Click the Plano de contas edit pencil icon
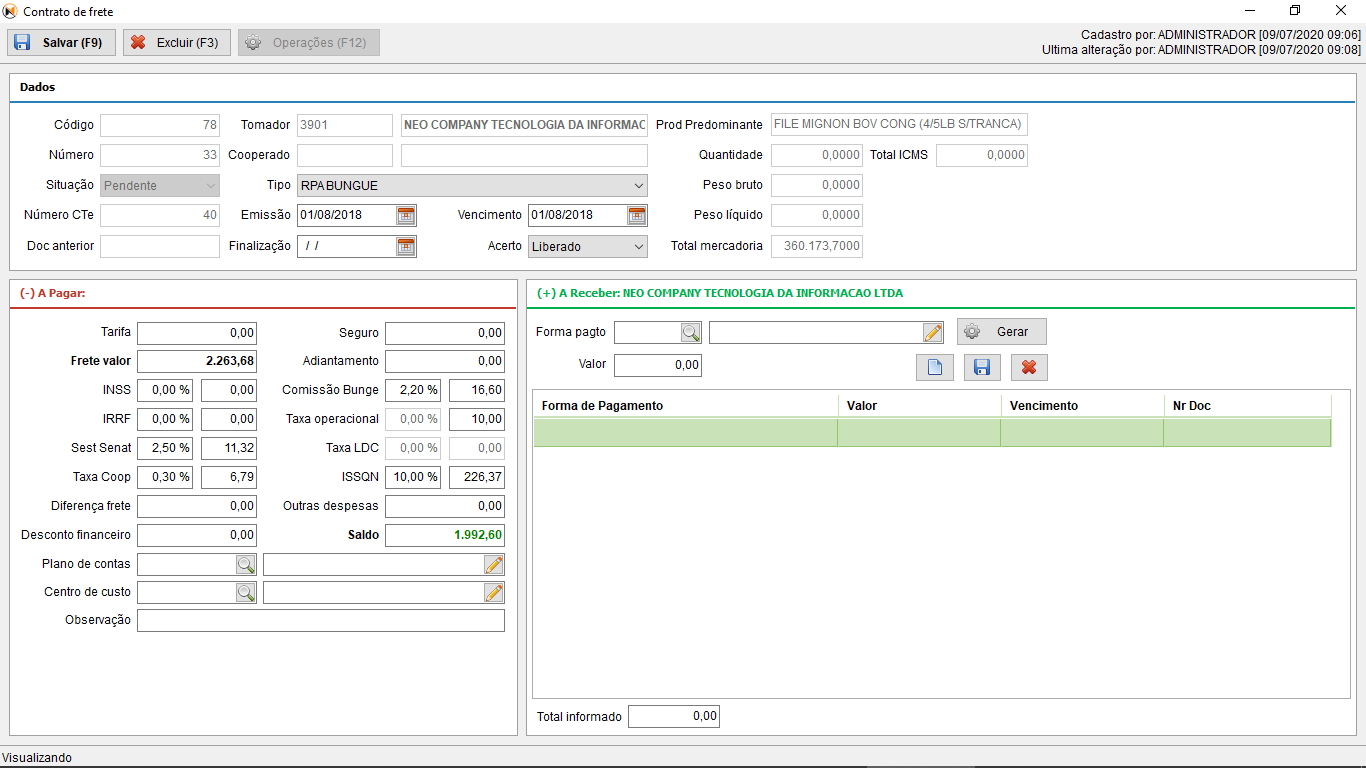The height and width of the screenshot is (768, 1366). (x=494, y=564)
